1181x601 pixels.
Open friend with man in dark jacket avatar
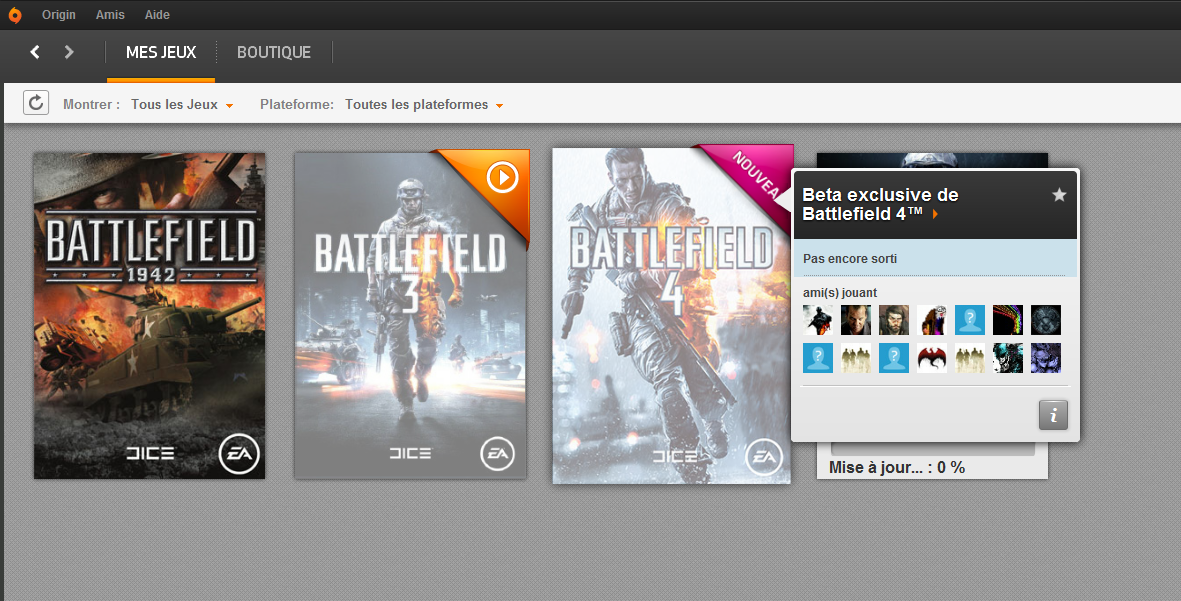pos(856,320)
